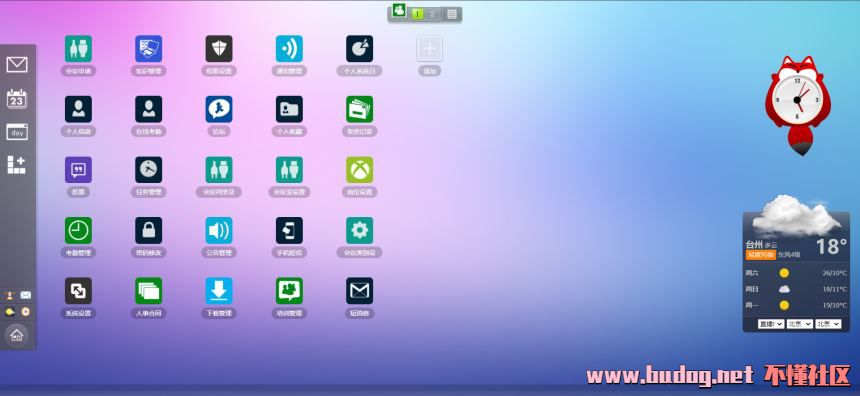
Task: Open the list view icon in top pager
Action: click(x=452, y=14)
